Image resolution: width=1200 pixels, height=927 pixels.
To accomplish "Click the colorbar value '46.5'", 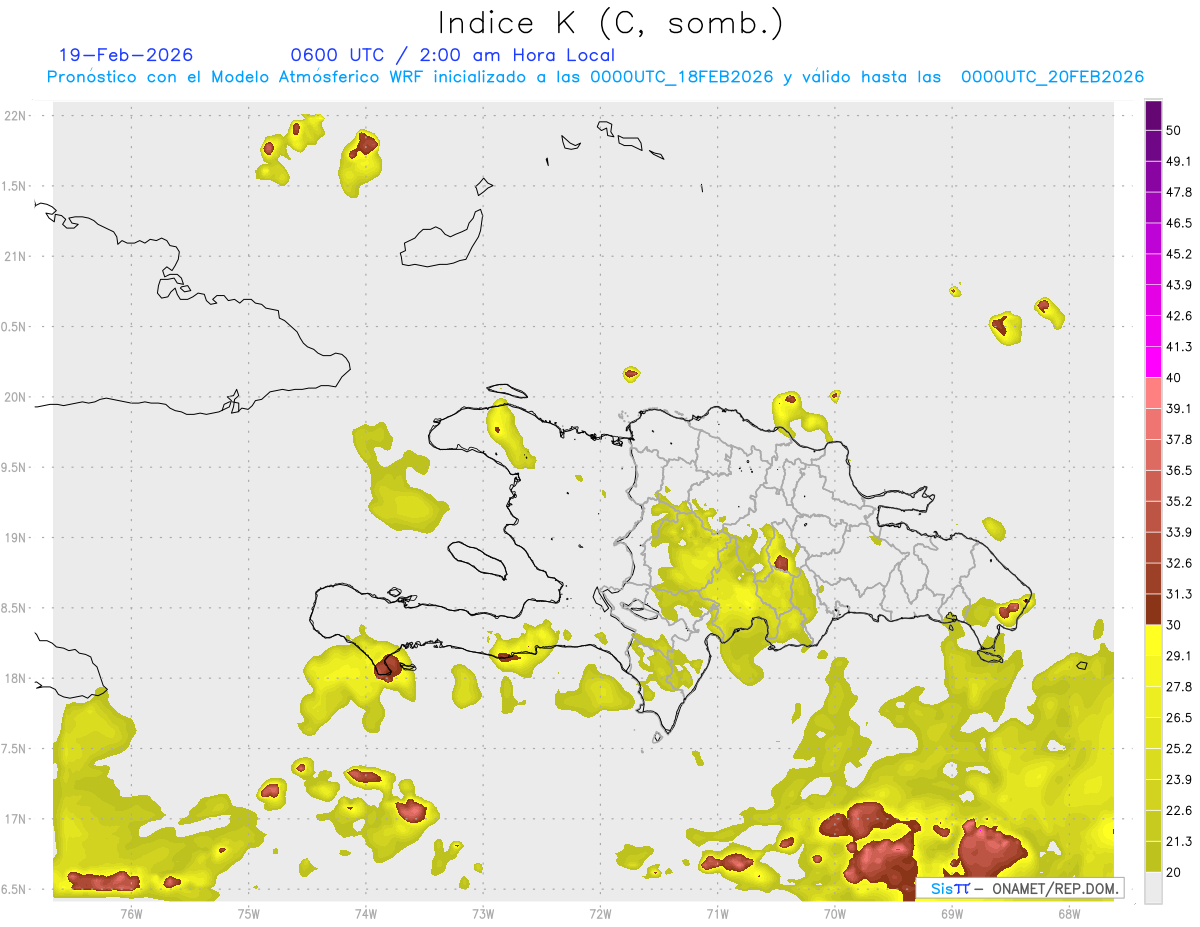I will [1179, 223].
